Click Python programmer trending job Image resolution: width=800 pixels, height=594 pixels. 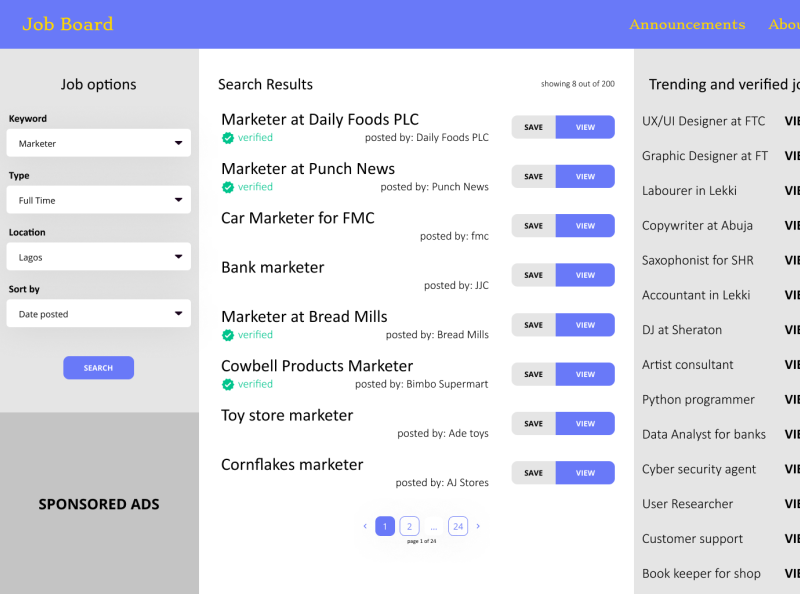698,400
